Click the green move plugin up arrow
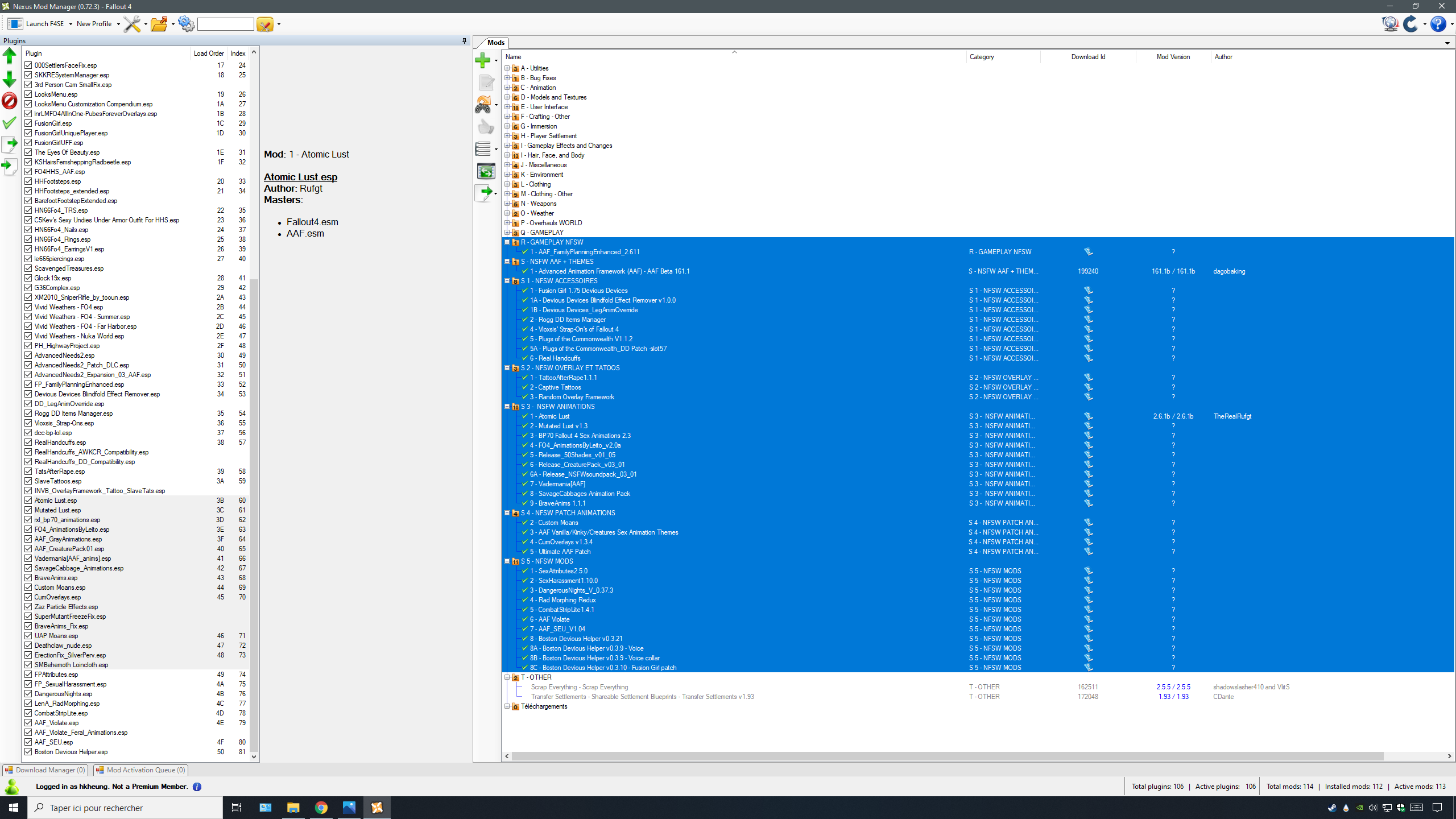The width and height of the screenshot is (1456, 819). [x=10, y=56]
